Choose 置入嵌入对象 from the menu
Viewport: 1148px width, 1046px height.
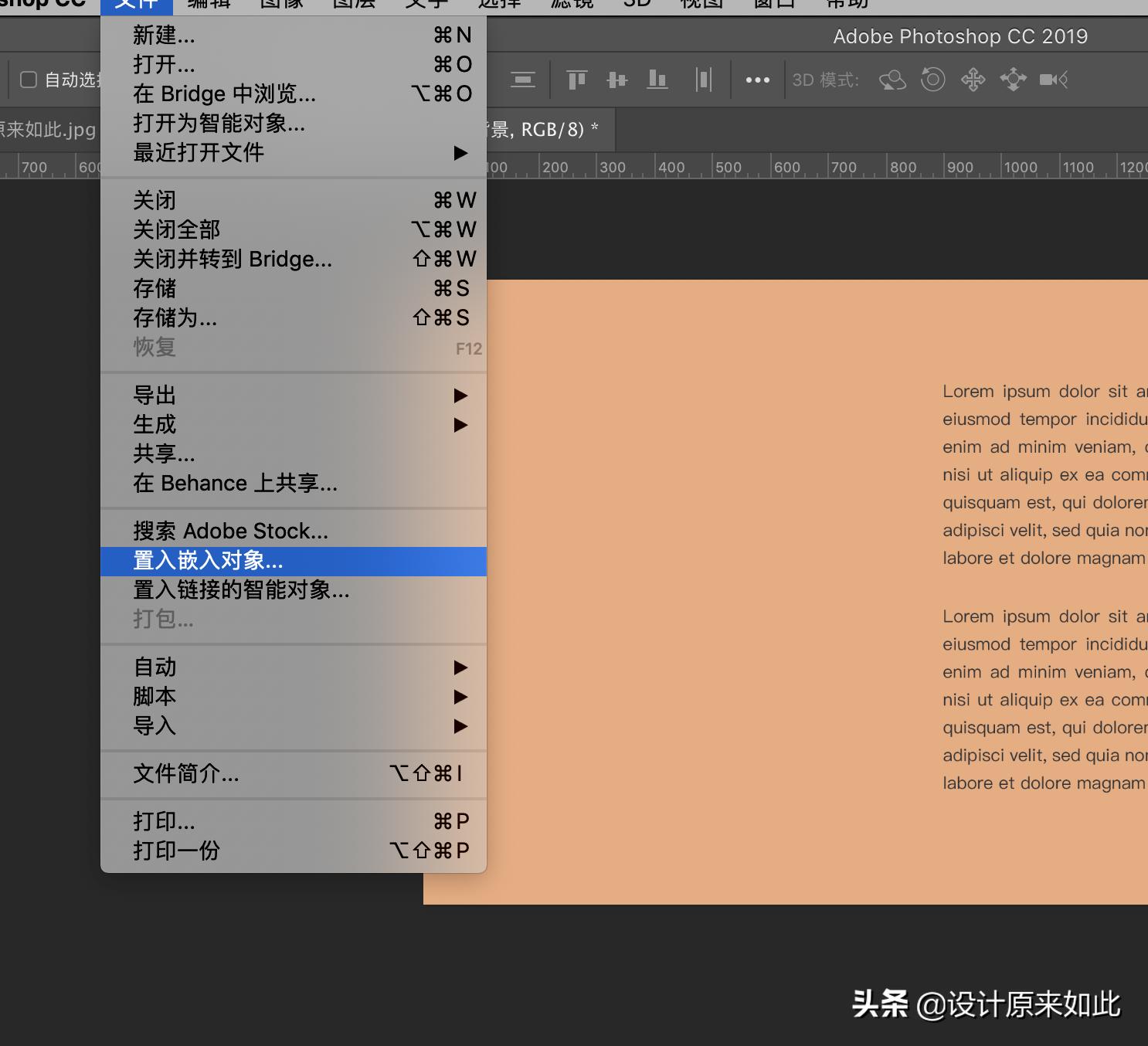pyautogui.click(x=207, y=560)
